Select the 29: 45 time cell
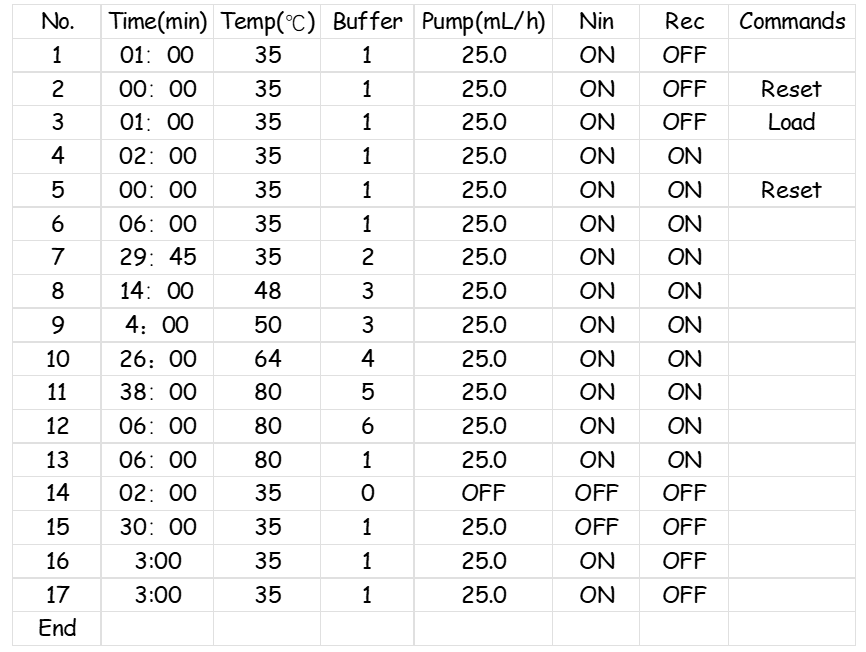Viewport: 866px width, 652px height. [x=157, y=258]
